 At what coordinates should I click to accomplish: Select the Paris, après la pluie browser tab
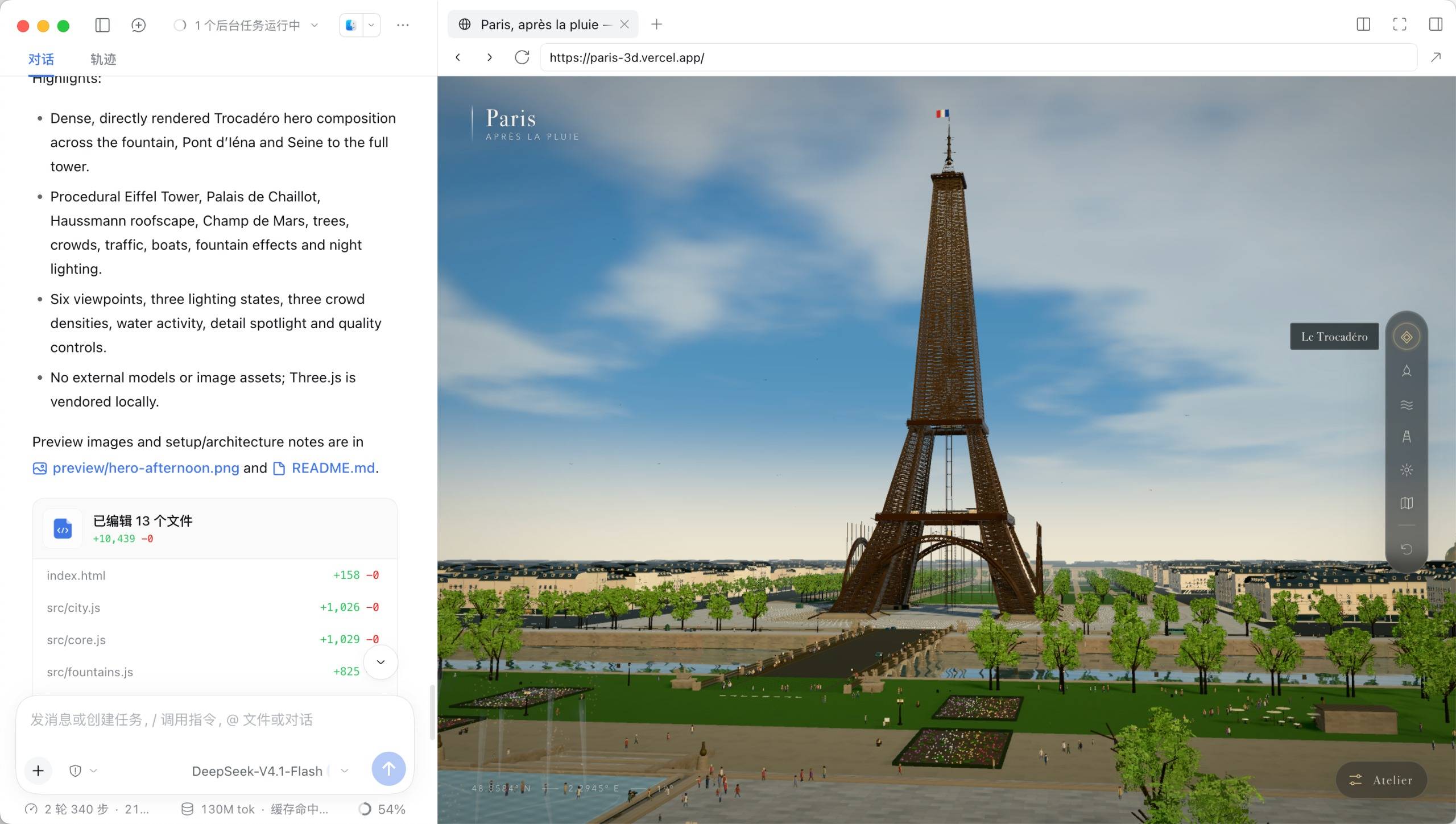(543, 24)
